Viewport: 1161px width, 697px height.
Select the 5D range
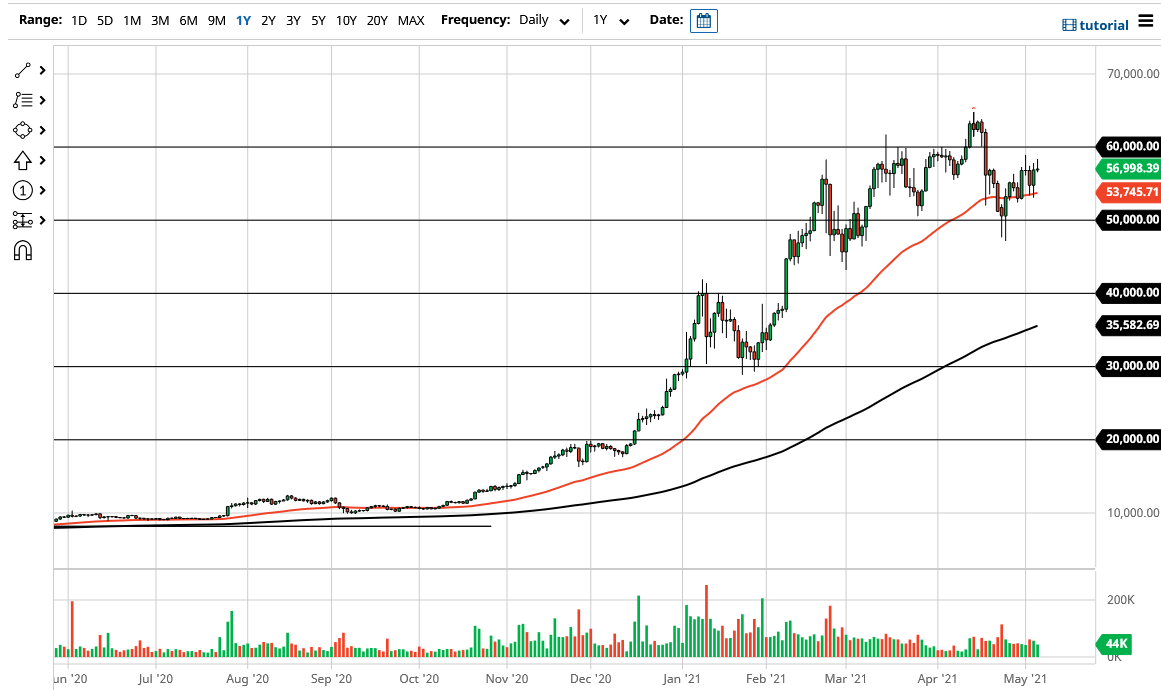coord(104,20)
